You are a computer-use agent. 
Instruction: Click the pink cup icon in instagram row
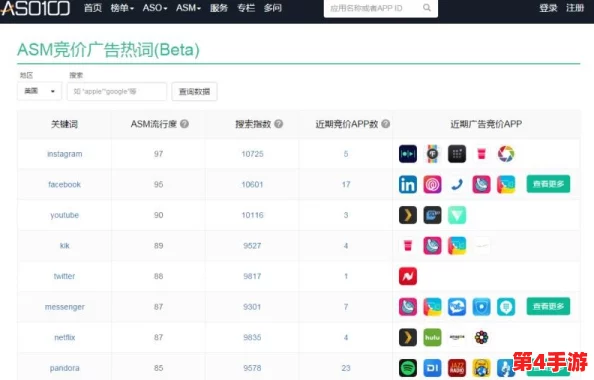(481, 154)
